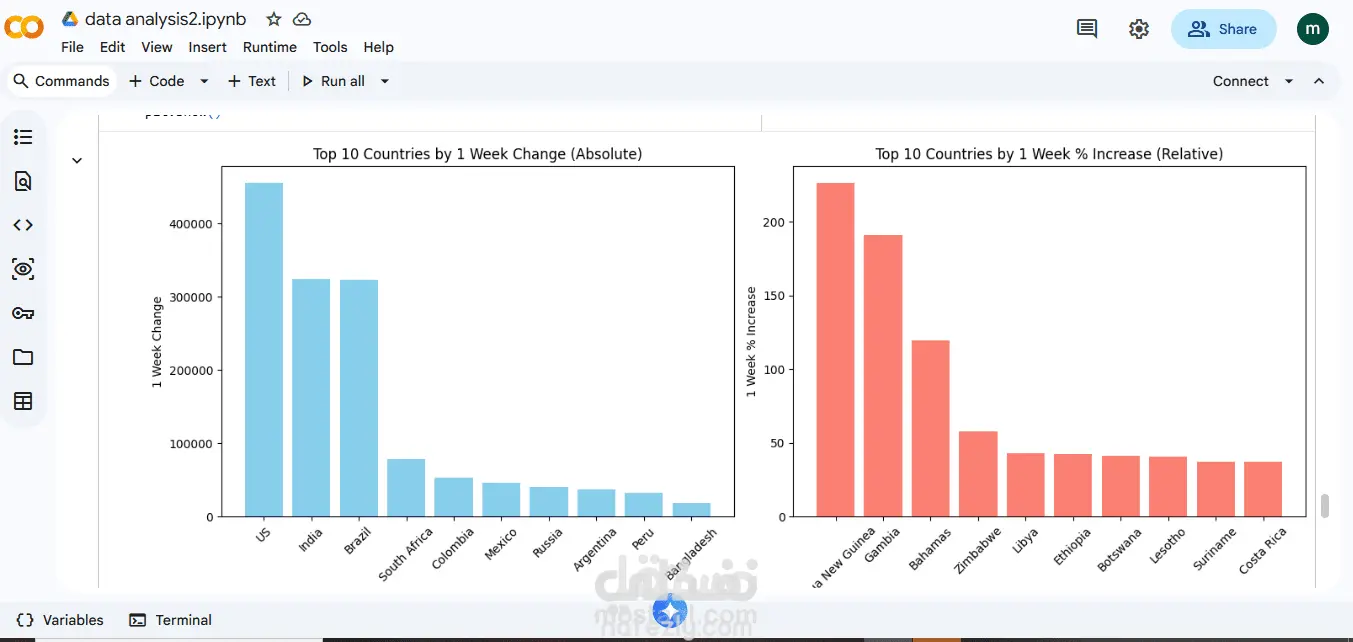
Task: Open the variable inspector eye icon
Action: (x=23, y=269)
